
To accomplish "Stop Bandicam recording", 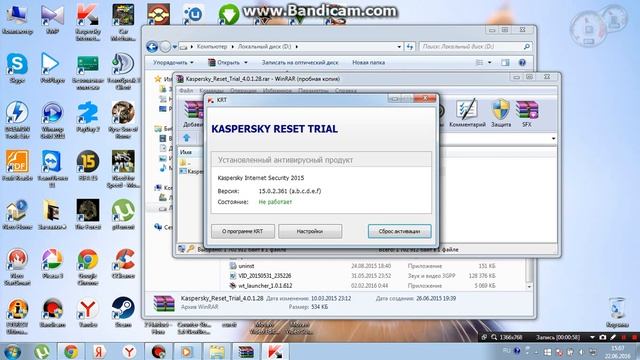I will pyautogui.click(x=634, y=337).
